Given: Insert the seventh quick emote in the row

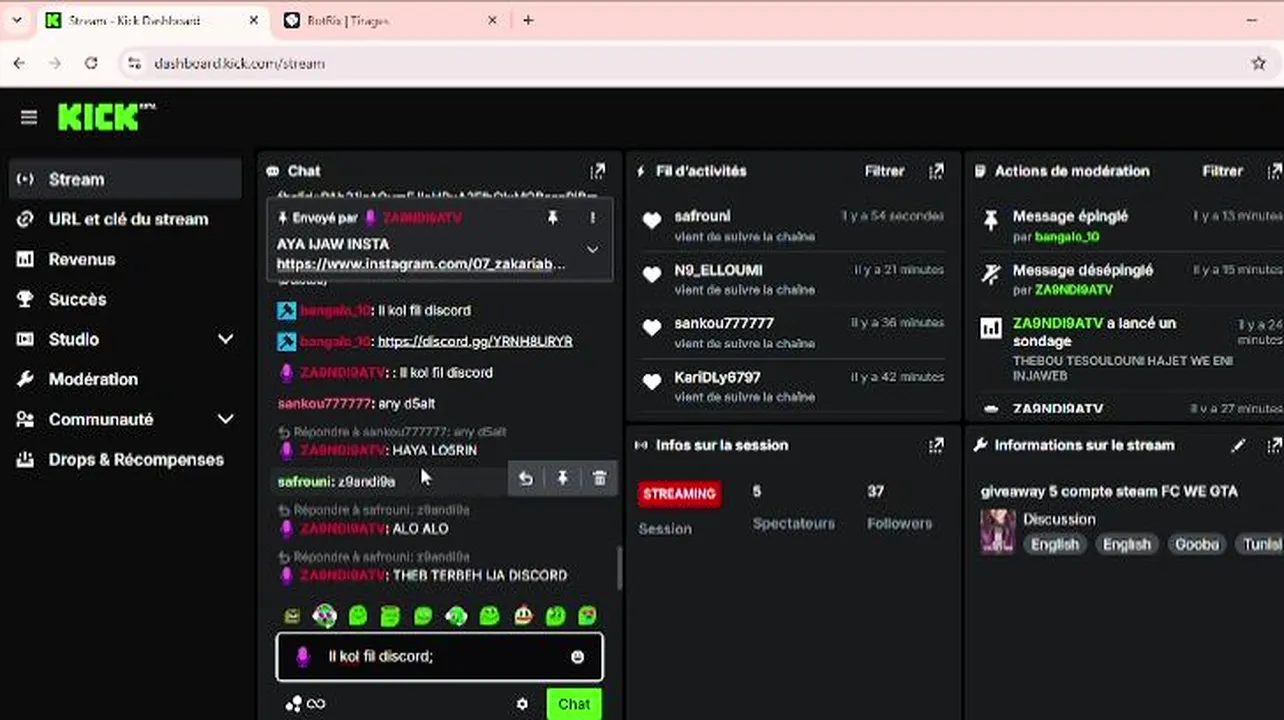Looking at the screenshot, I should [x=489, y=616].
